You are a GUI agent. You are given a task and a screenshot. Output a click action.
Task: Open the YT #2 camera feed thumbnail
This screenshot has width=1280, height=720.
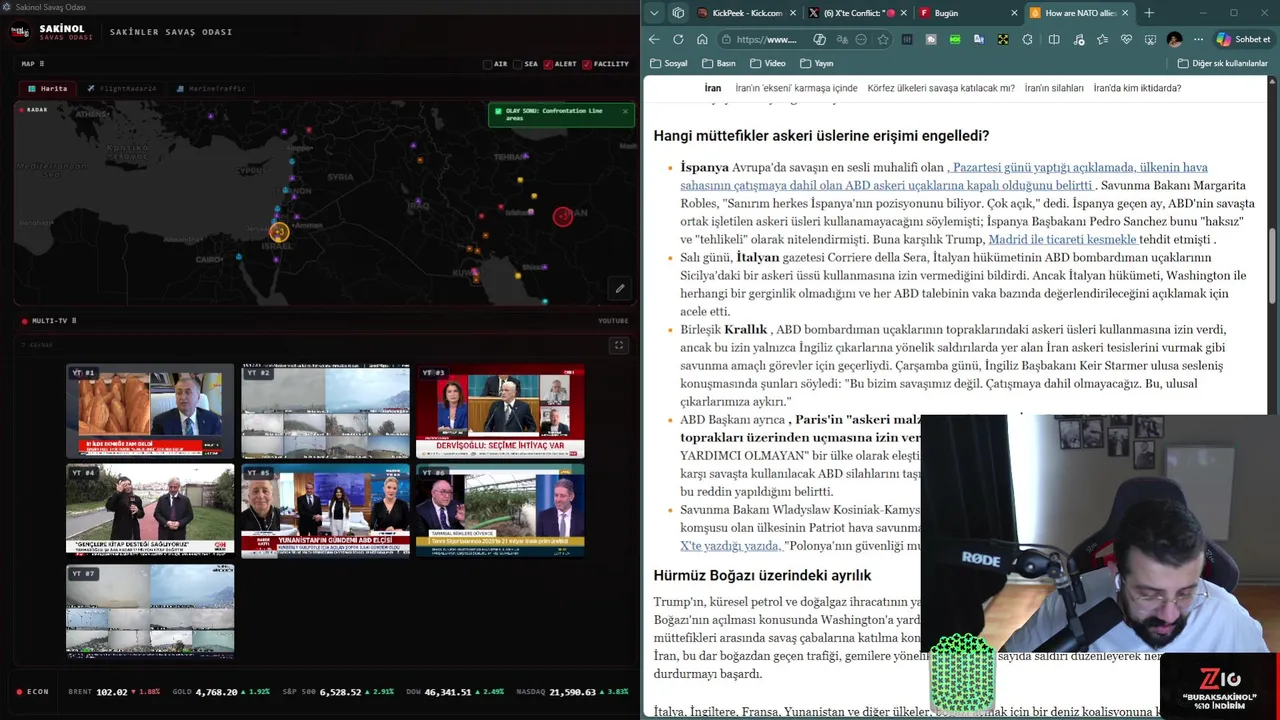[325, 410]
